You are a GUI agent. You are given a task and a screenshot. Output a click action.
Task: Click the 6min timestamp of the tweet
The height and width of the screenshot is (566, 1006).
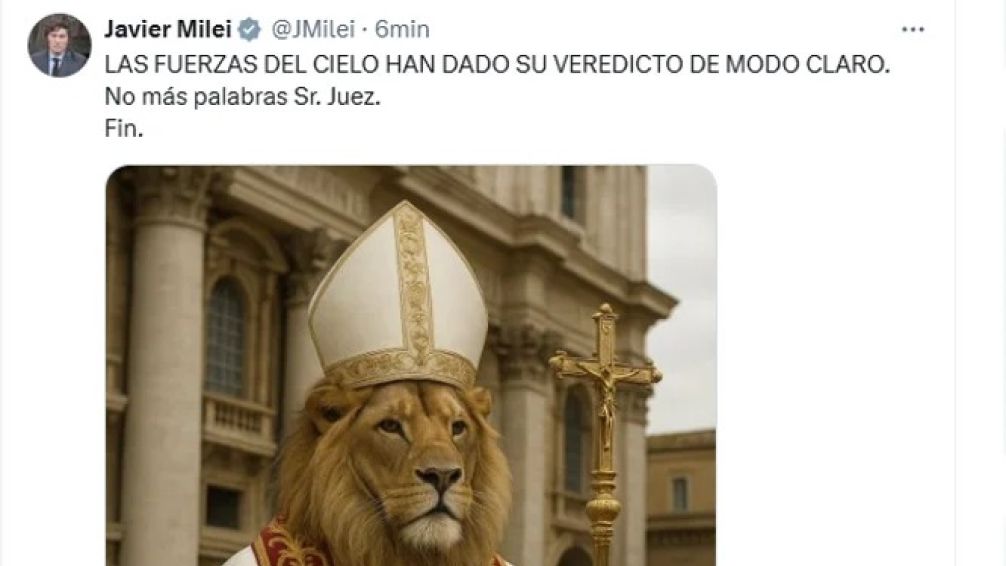[402, 29]
